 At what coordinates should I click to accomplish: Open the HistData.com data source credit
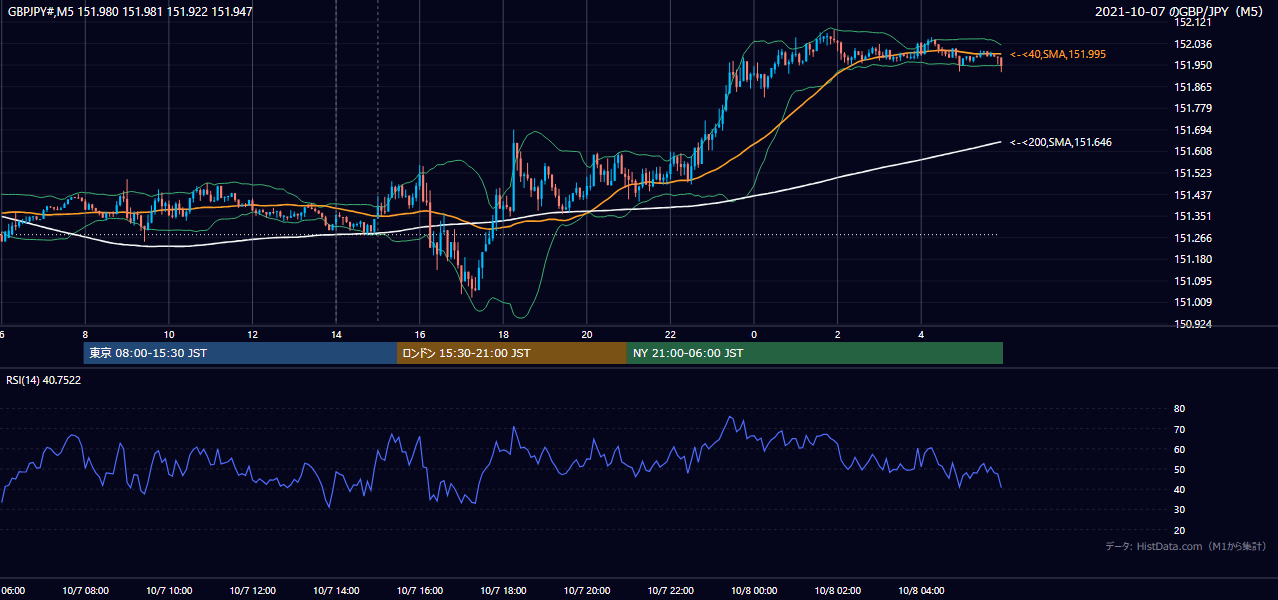1186,546
